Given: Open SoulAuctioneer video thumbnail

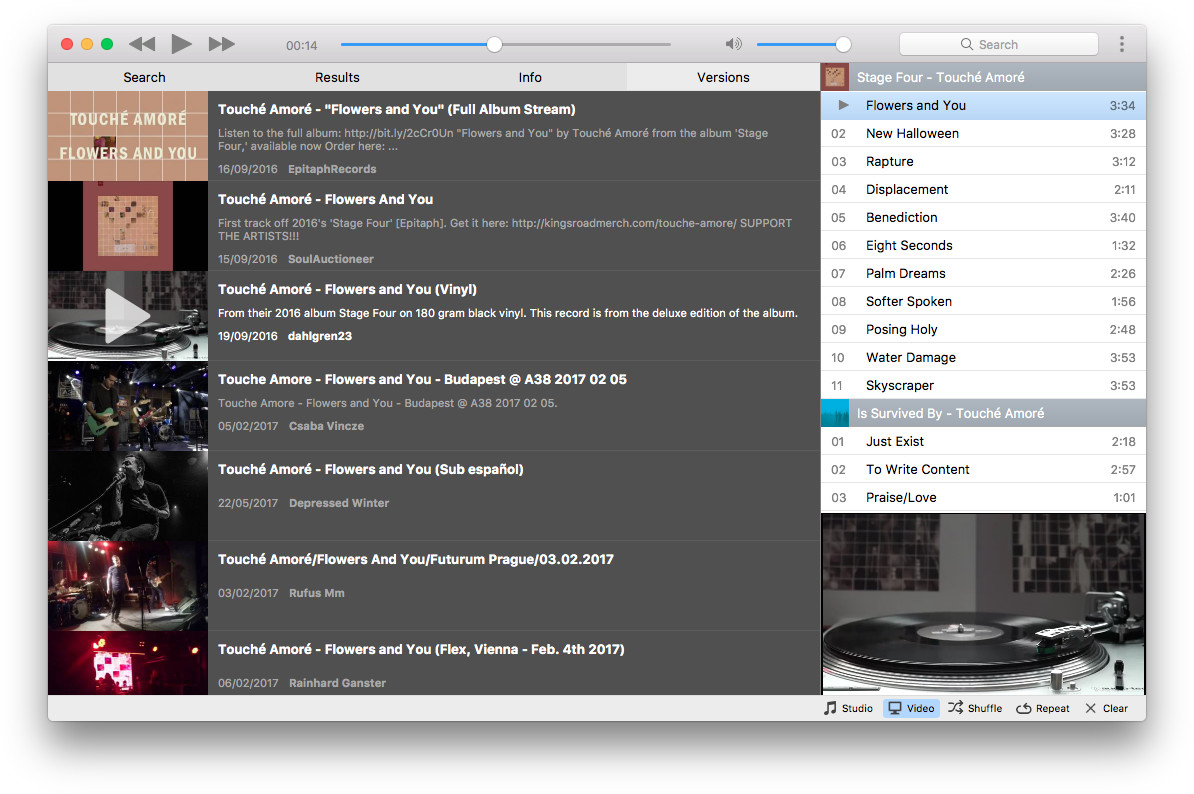Looking at the screenshot, I should tap(128, 225).
